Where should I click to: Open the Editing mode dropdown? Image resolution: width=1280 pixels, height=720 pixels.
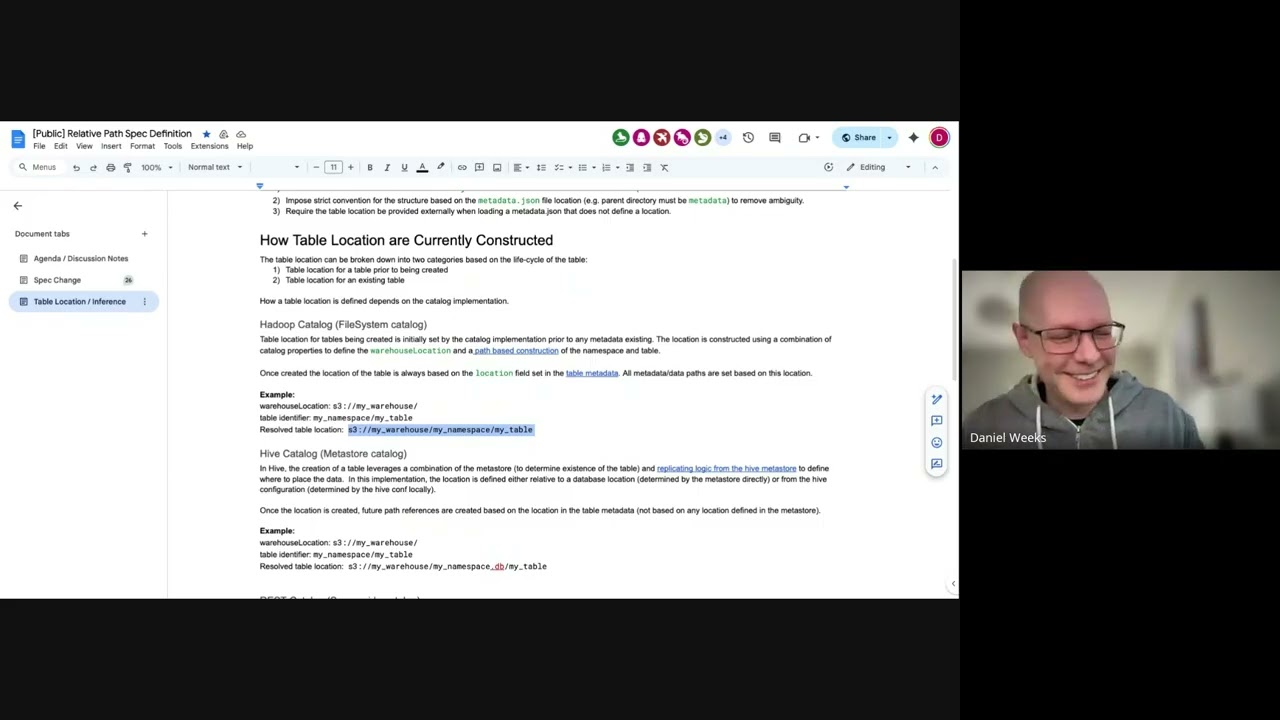(879, 168)
